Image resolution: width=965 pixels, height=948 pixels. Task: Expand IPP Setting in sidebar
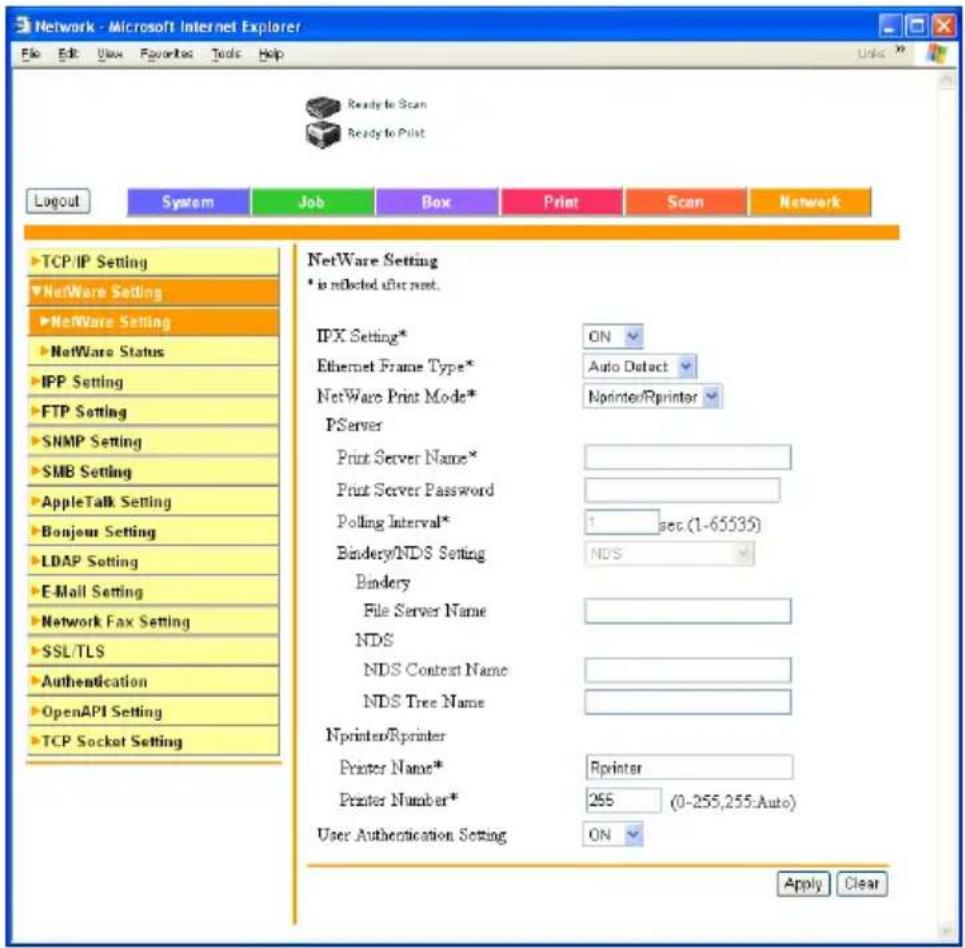(x=153, y=382)
